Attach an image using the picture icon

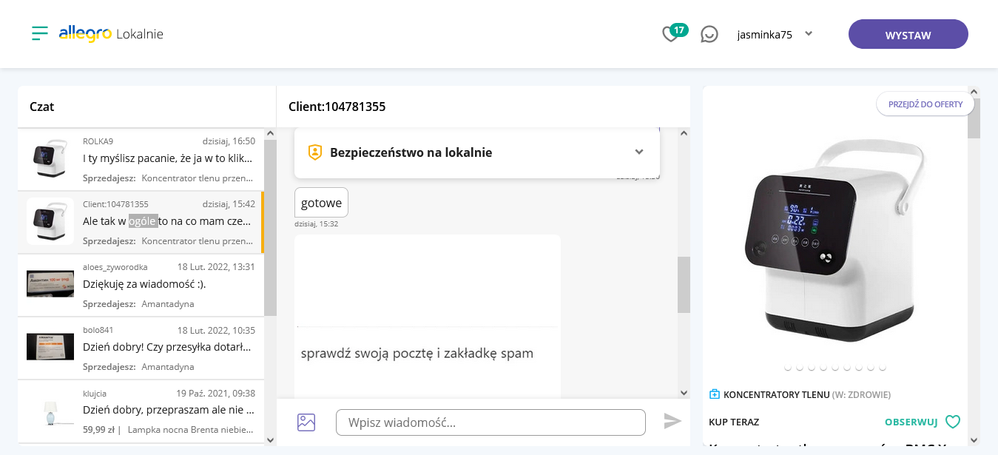point(306,422)
